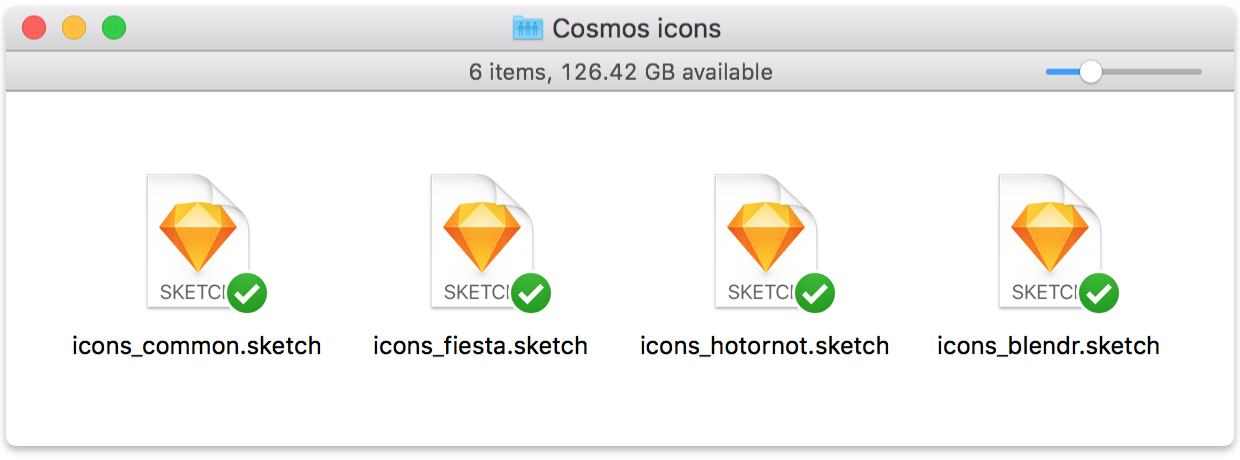The image size is (1240, 460).
Task: Click the icons_fiesta.sketch filename label
Action: [481, 346]
